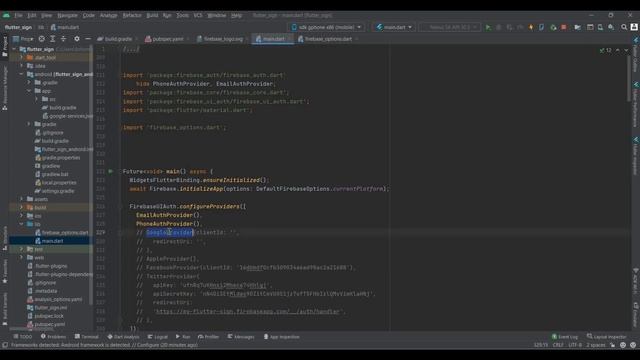Open the Run tool window at bottom
The image size is (640, 360).
tap(183, 337)
